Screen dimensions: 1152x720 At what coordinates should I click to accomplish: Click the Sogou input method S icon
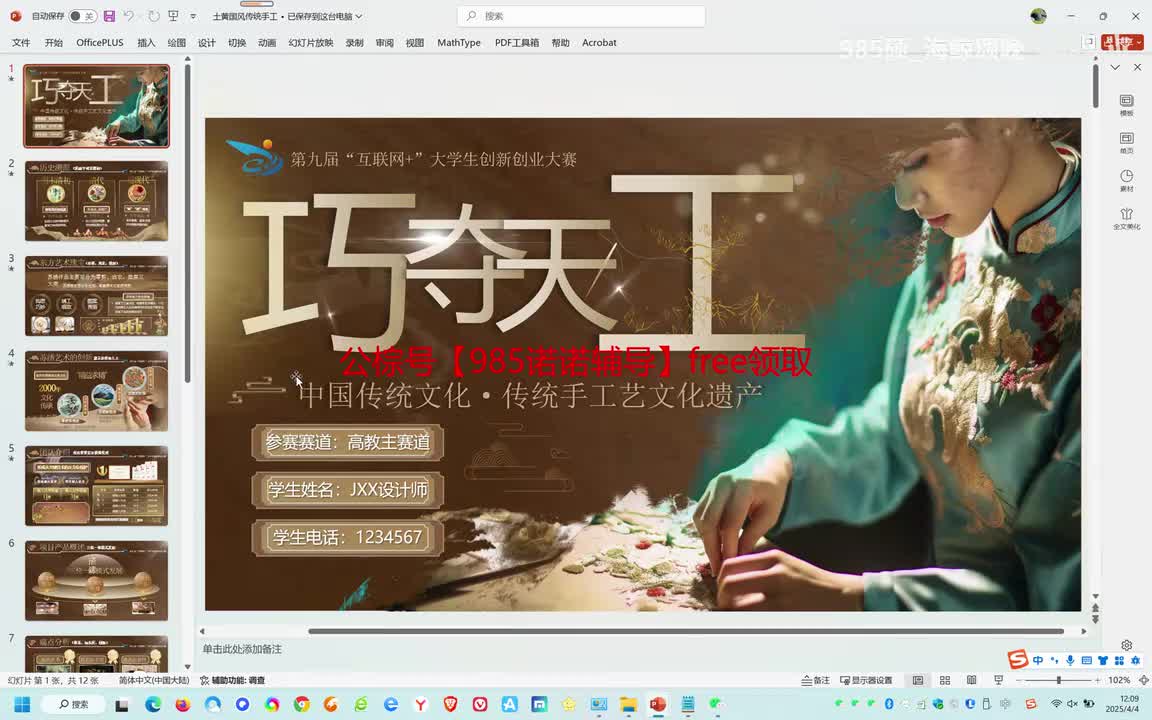pyautogui.click(x=1018, y=659)
